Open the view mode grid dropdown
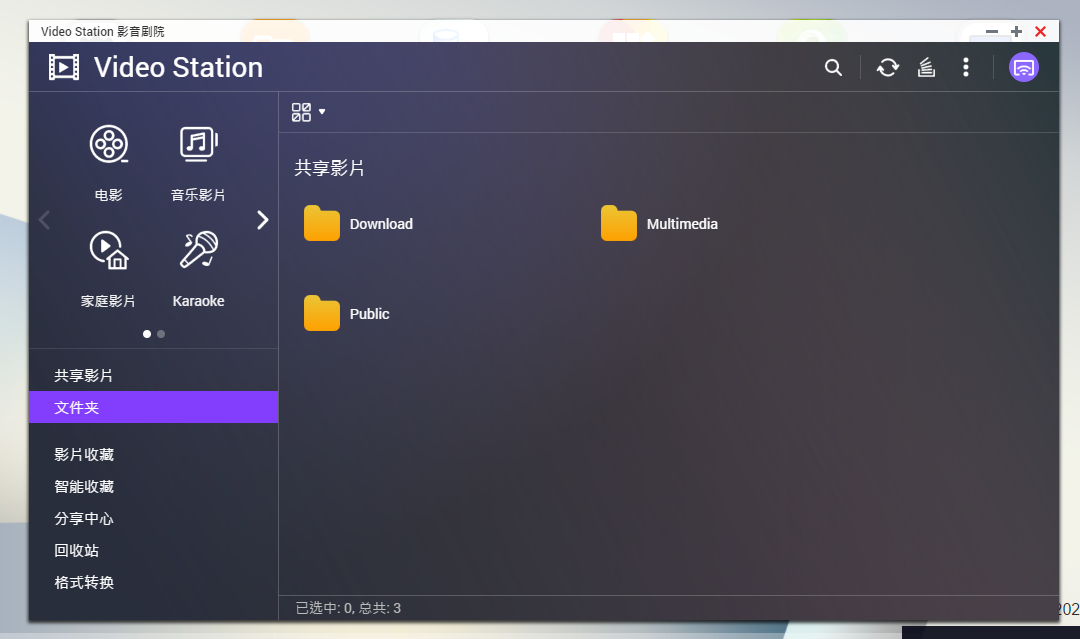1080x639 pixels. coord(308,112)
